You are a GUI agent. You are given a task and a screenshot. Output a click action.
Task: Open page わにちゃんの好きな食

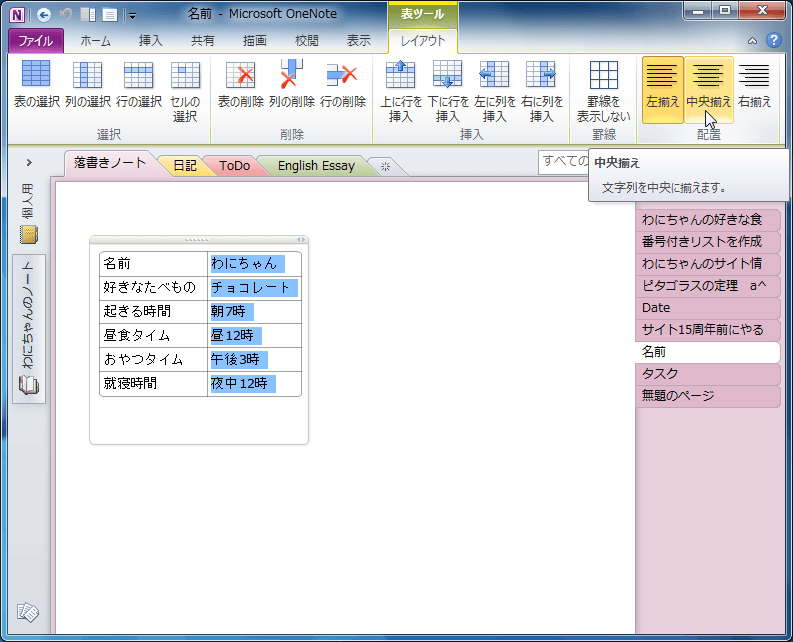pos(707,220)
